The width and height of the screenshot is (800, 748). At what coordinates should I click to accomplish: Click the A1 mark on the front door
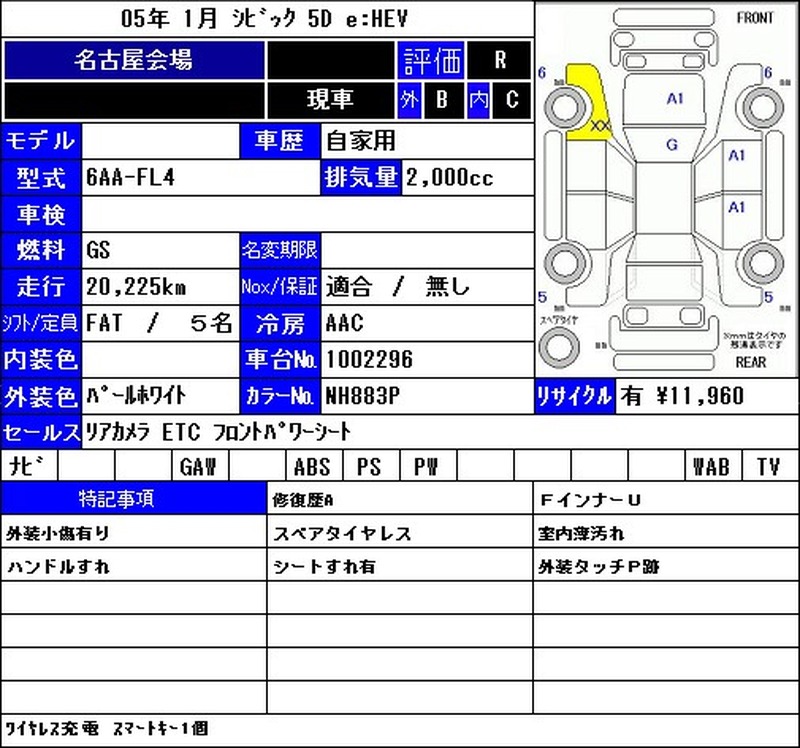tap(736, 155)
